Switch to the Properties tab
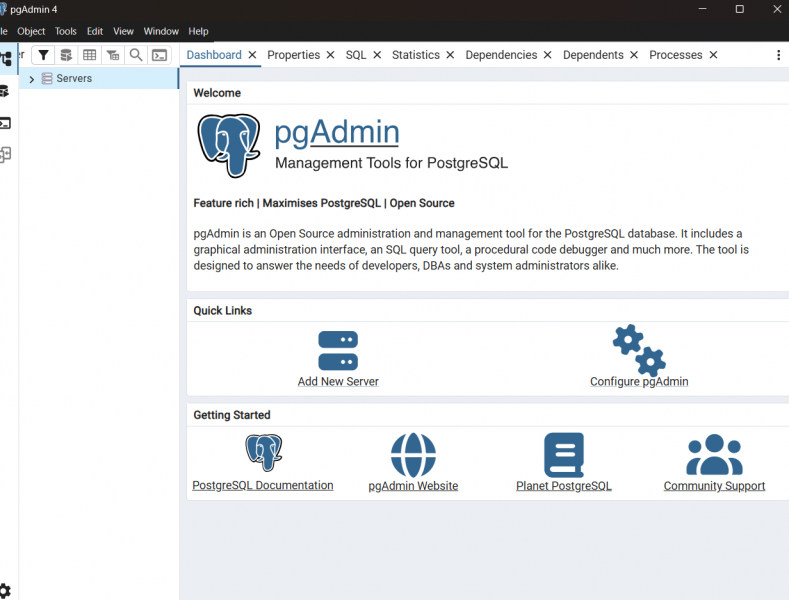The image size is (789, 600). [x=293, y=55]
